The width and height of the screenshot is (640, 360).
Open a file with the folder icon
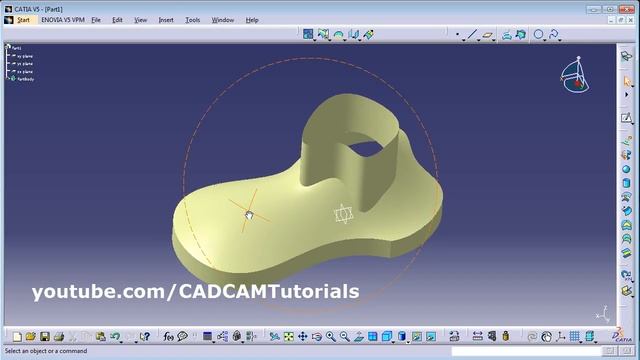31,337
